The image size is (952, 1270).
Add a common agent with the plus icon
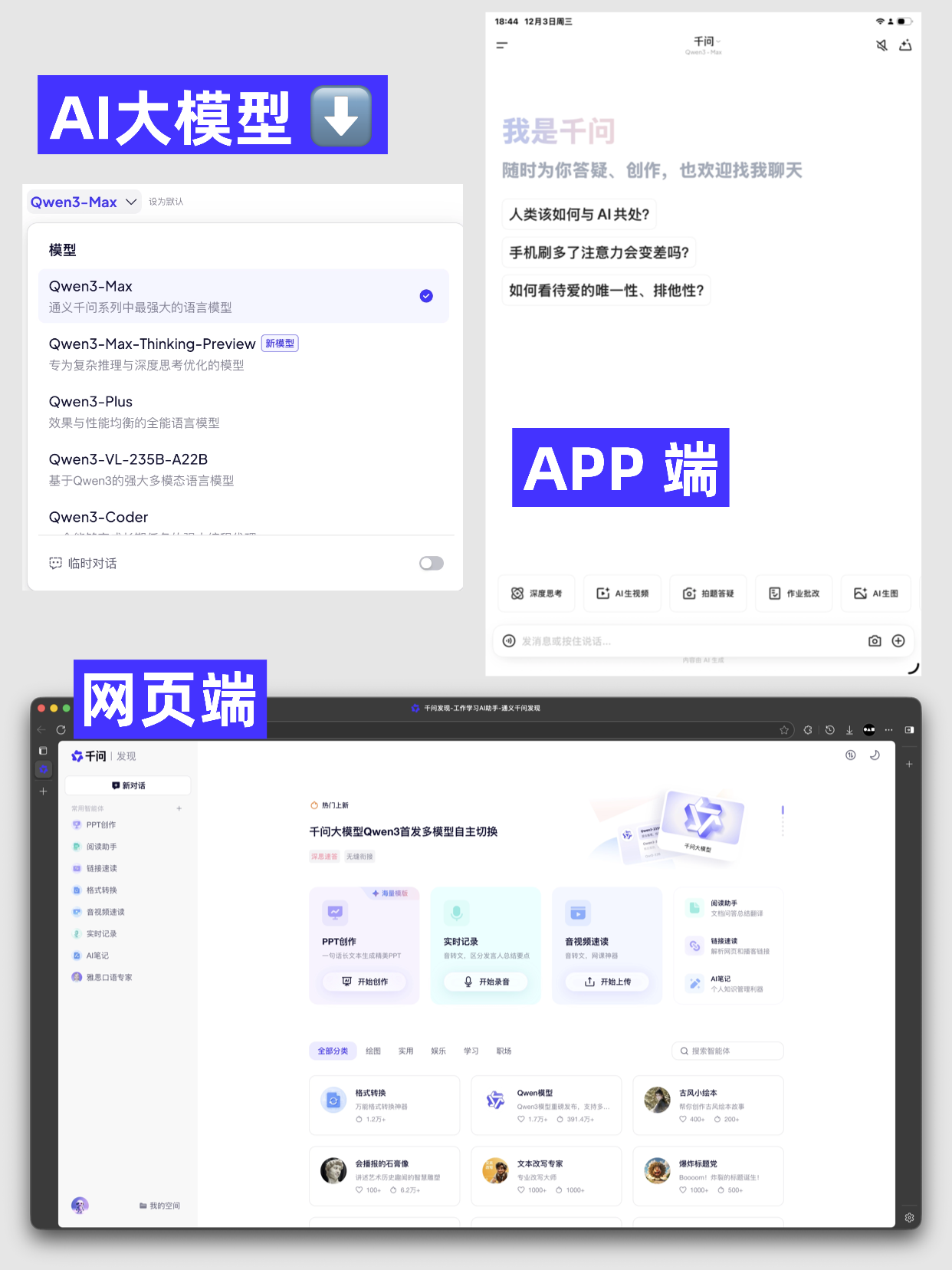(179, 808)
